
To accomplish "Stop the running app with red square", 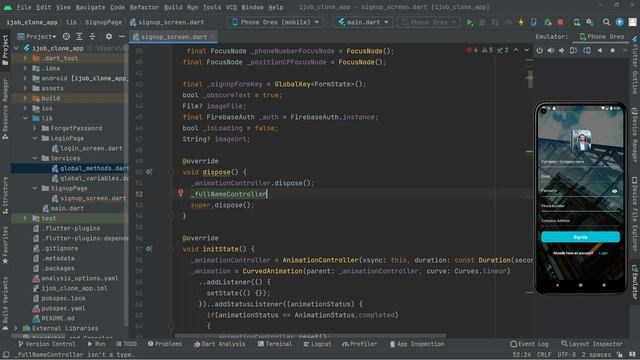I will point(560,22).
